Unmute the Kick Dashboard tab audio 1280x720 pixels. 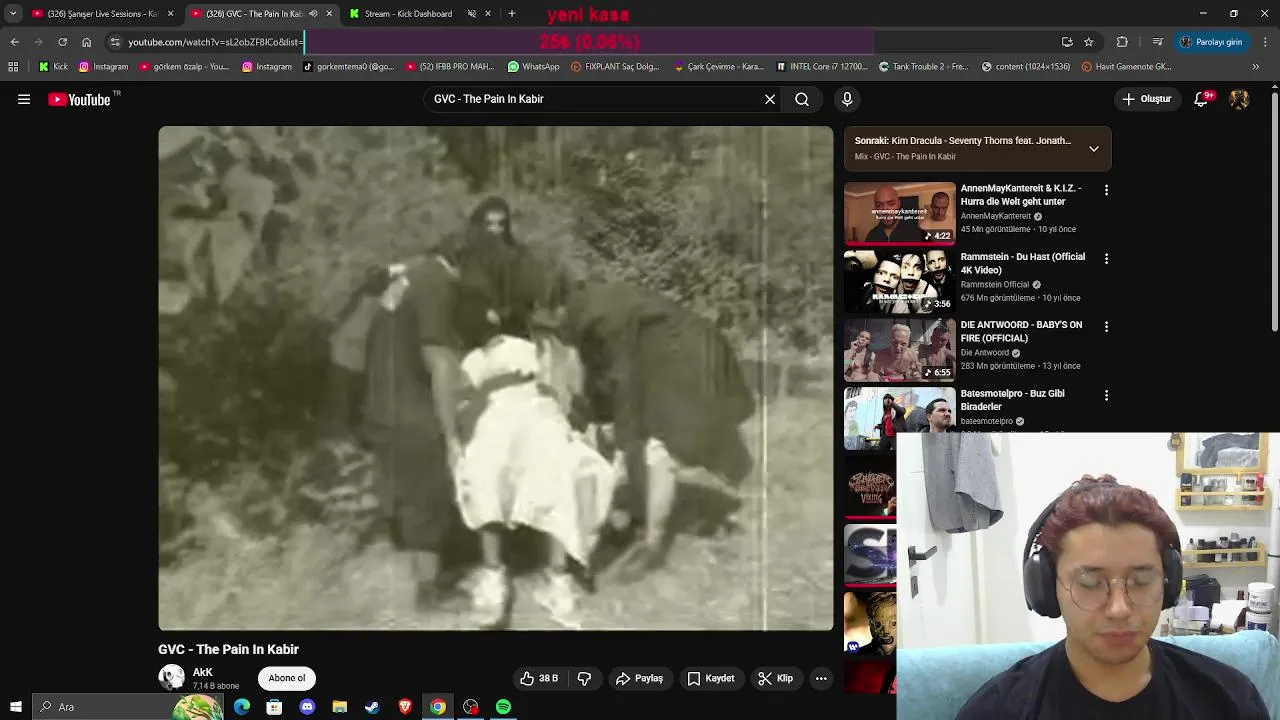[x=472, y=14]
